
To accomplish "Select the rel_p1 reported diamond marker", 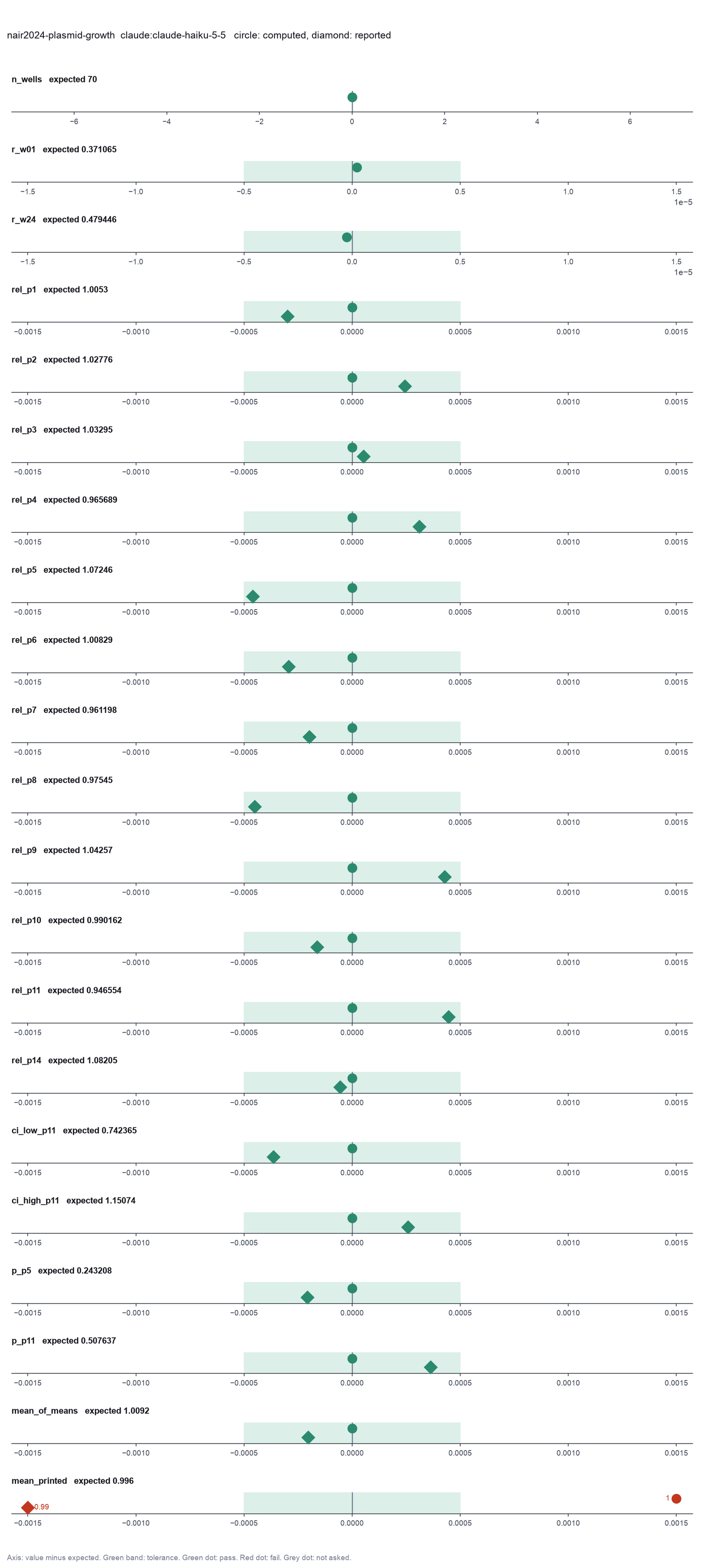I will (288, 316).
